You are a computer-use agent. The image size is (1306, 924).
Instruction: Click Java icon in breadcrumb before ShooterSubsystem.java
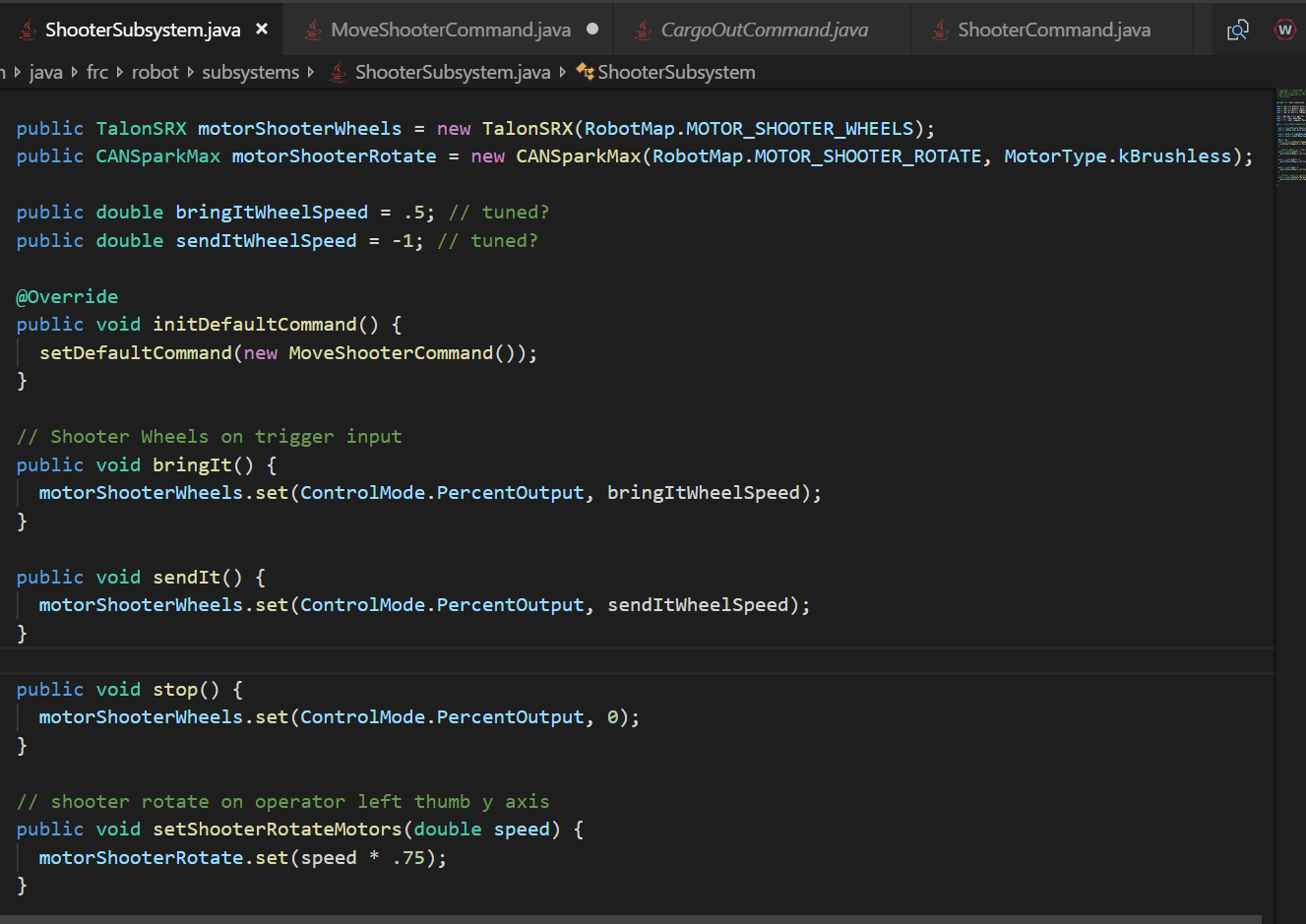tap(338, 72)
